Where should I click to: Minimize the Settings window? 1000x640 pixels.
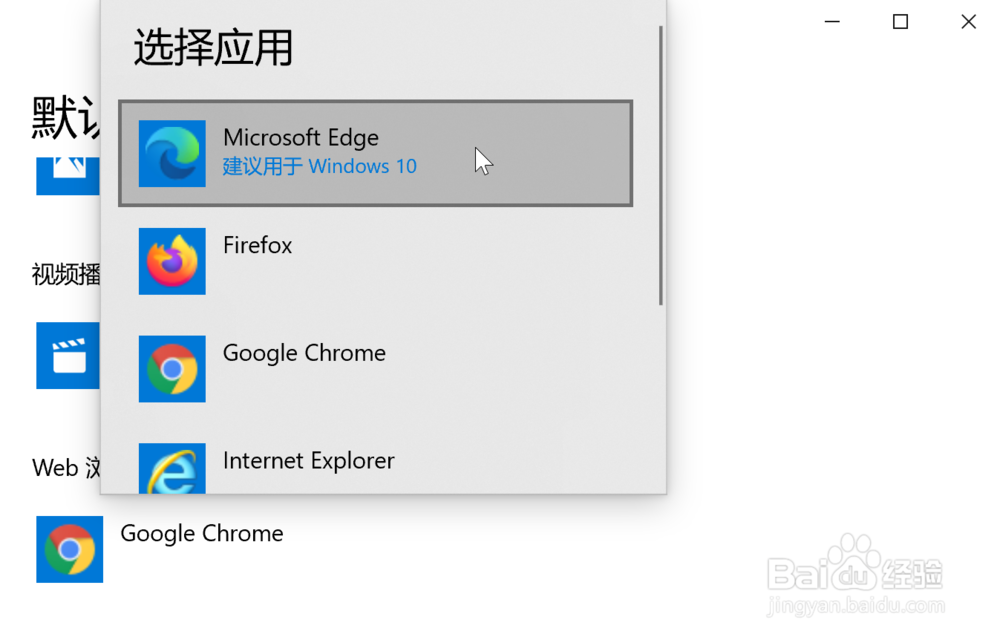pos(832,22)
